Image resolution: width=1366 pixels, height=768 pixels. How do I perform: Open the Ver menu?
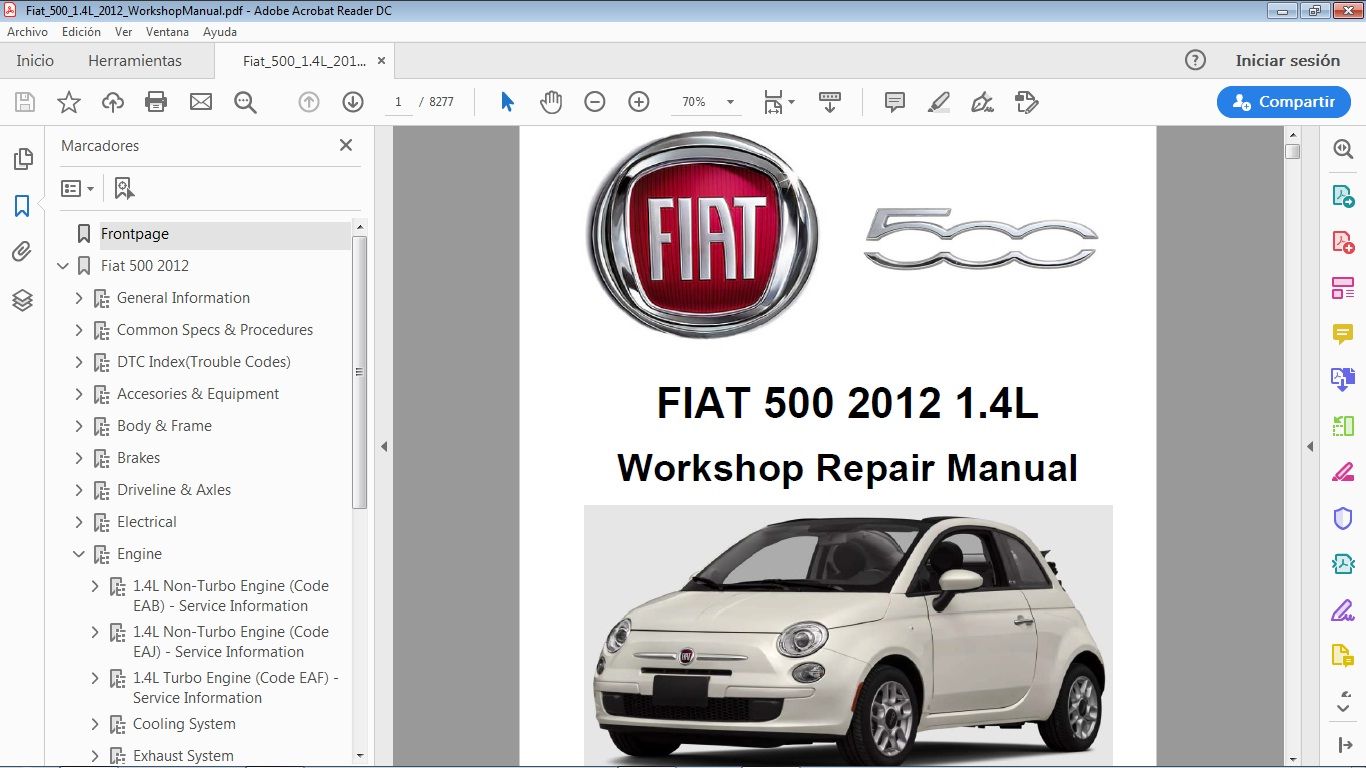click(123, 32)
